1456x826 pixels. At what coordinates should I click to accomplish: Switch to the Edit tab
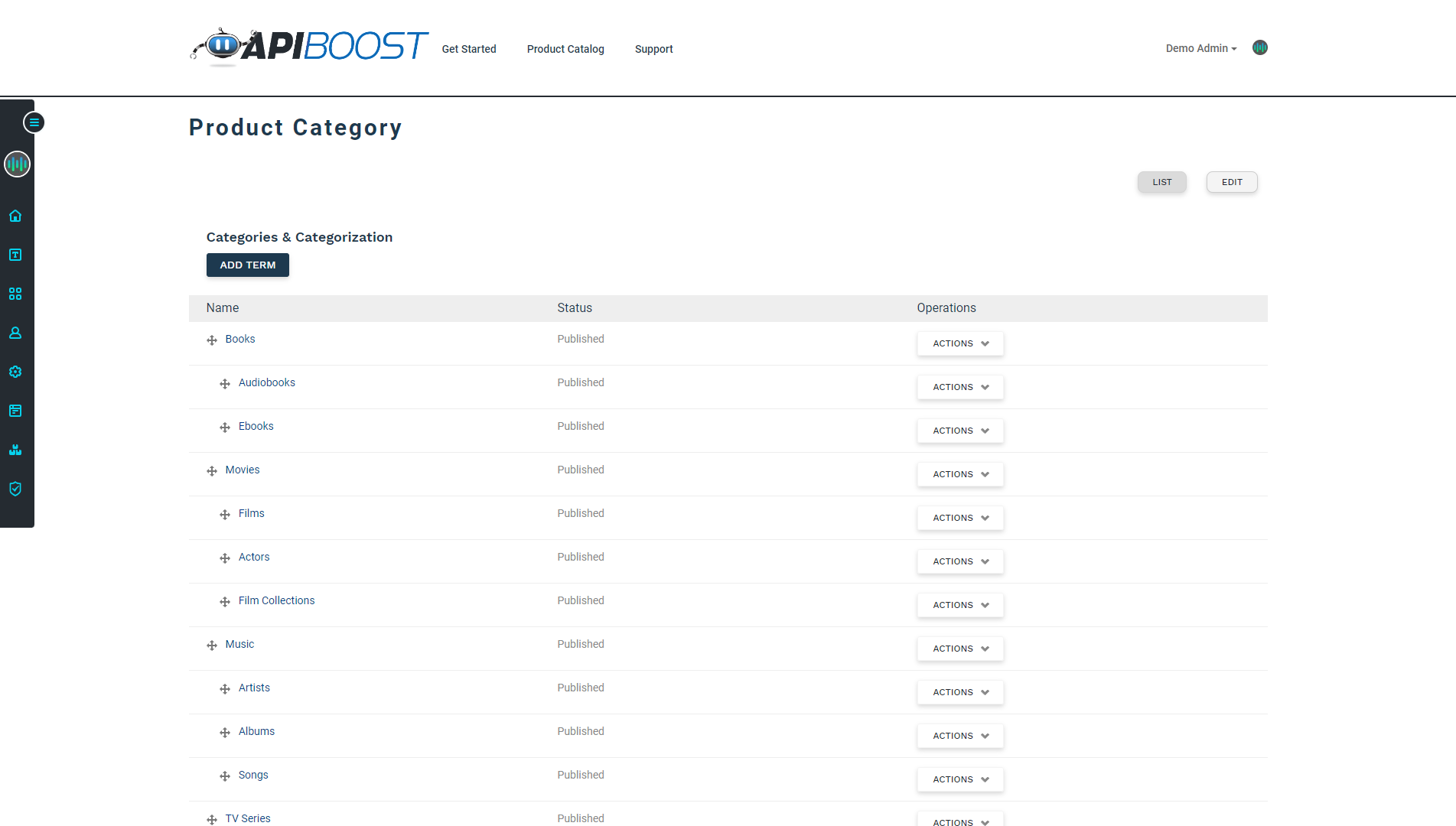click(x=1232, y=182)
